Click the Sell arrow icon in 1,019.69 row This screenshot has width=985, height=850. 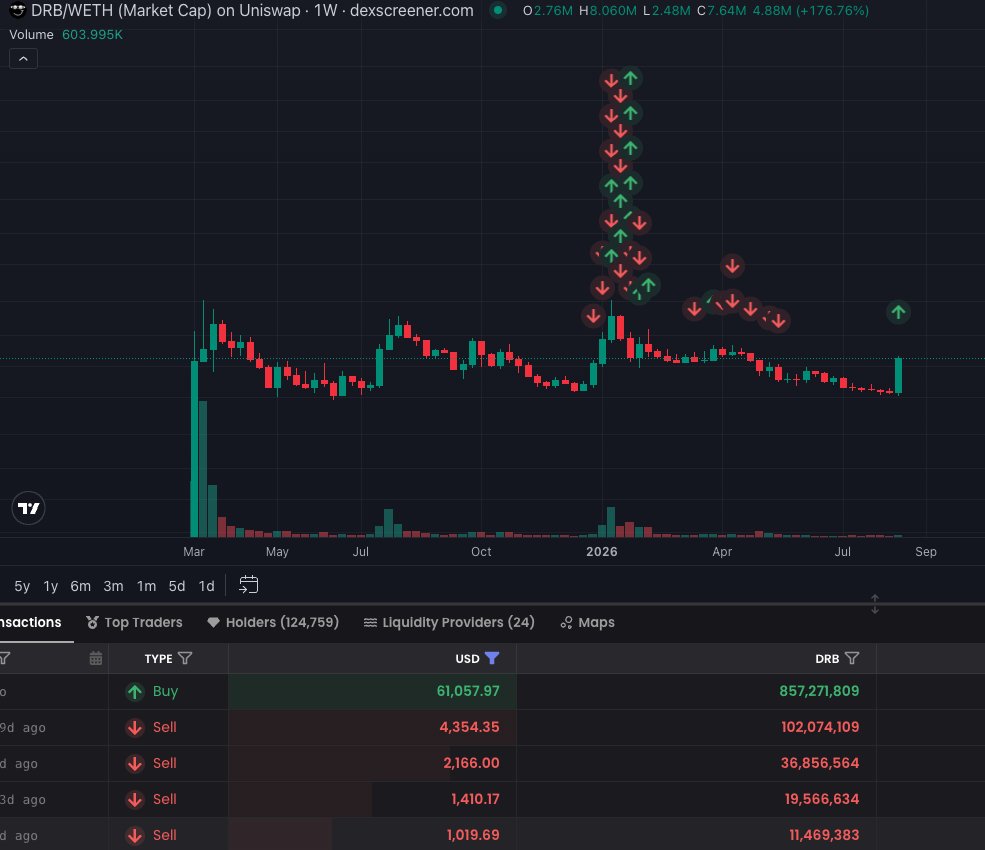pos(134,835)
